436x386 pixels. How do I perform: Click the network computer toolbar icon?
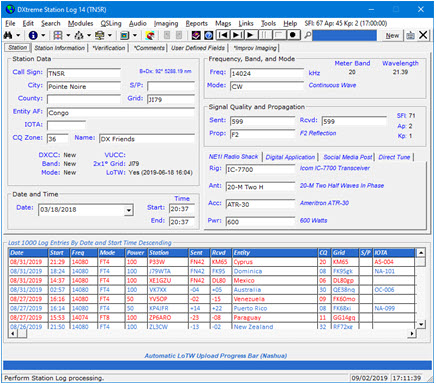(99, 35)
